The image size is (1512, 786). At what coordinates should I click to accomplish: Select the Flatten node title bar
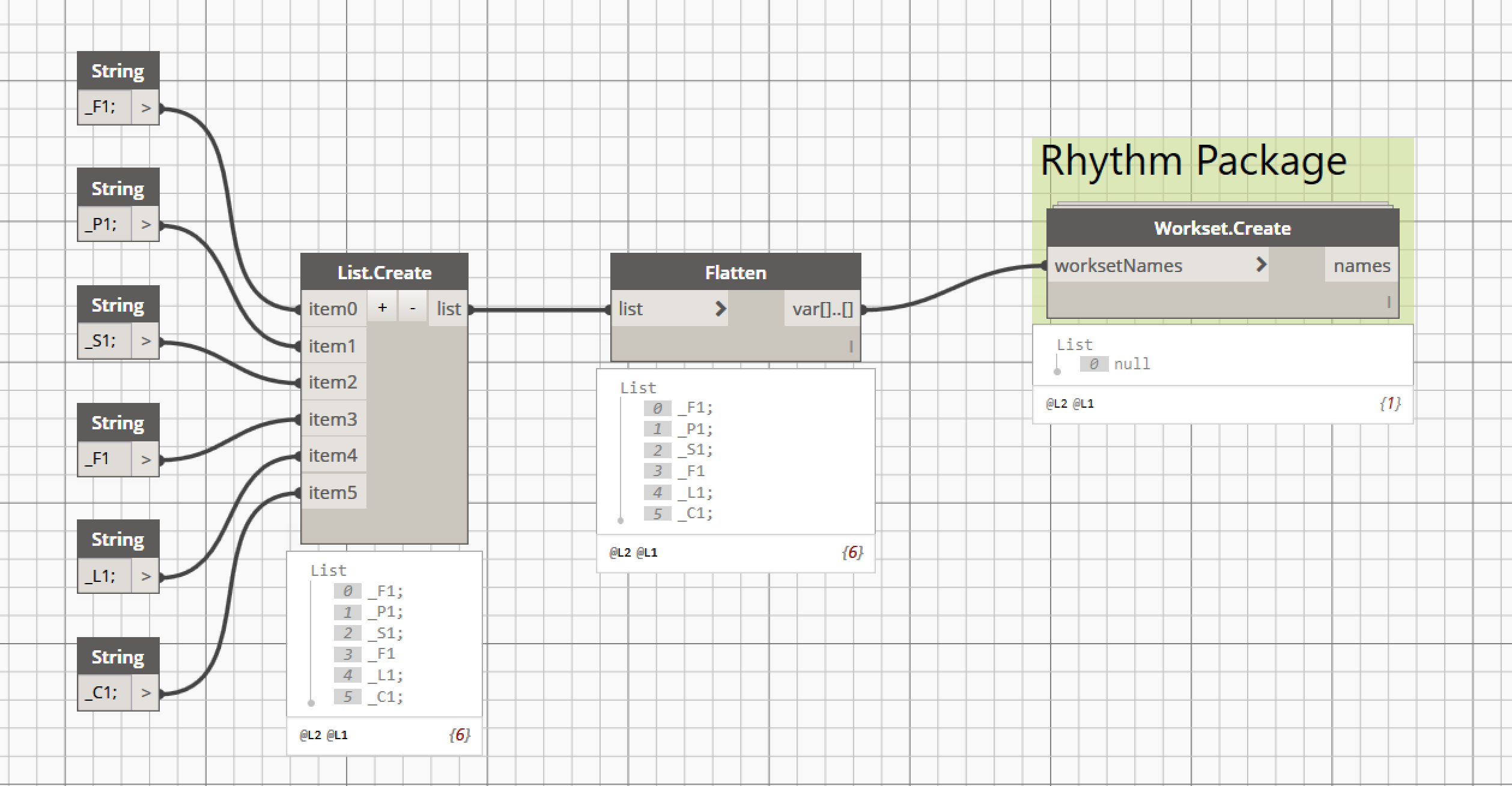(735, 273)
